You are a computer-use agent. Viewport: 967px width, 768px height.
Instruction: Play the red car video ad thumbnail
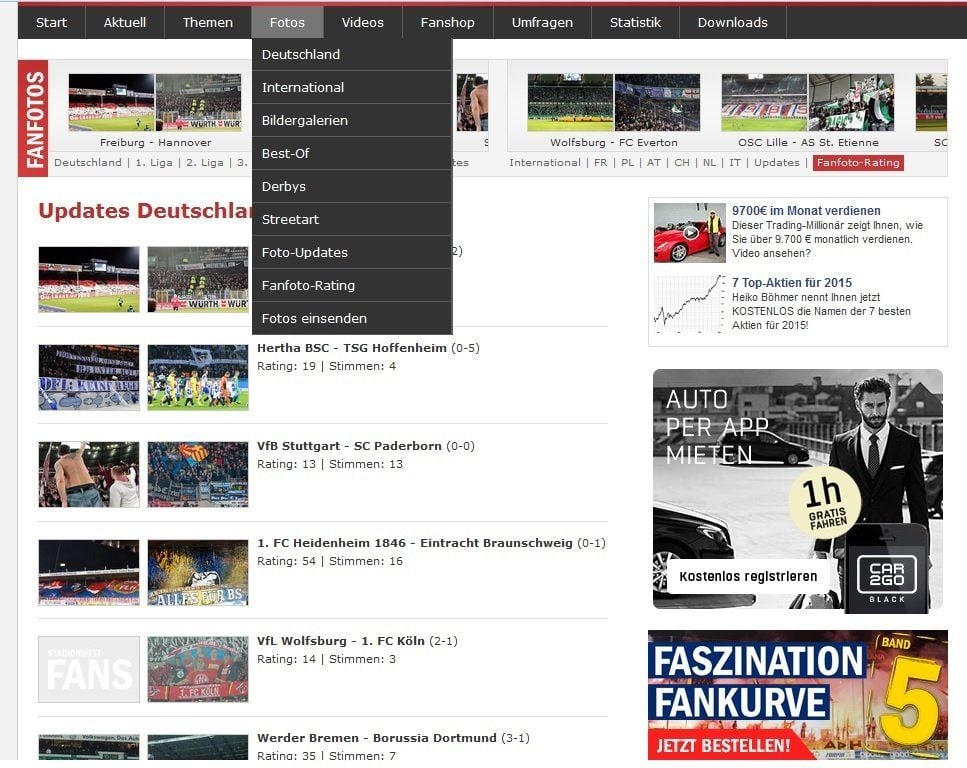coord(689,233)
